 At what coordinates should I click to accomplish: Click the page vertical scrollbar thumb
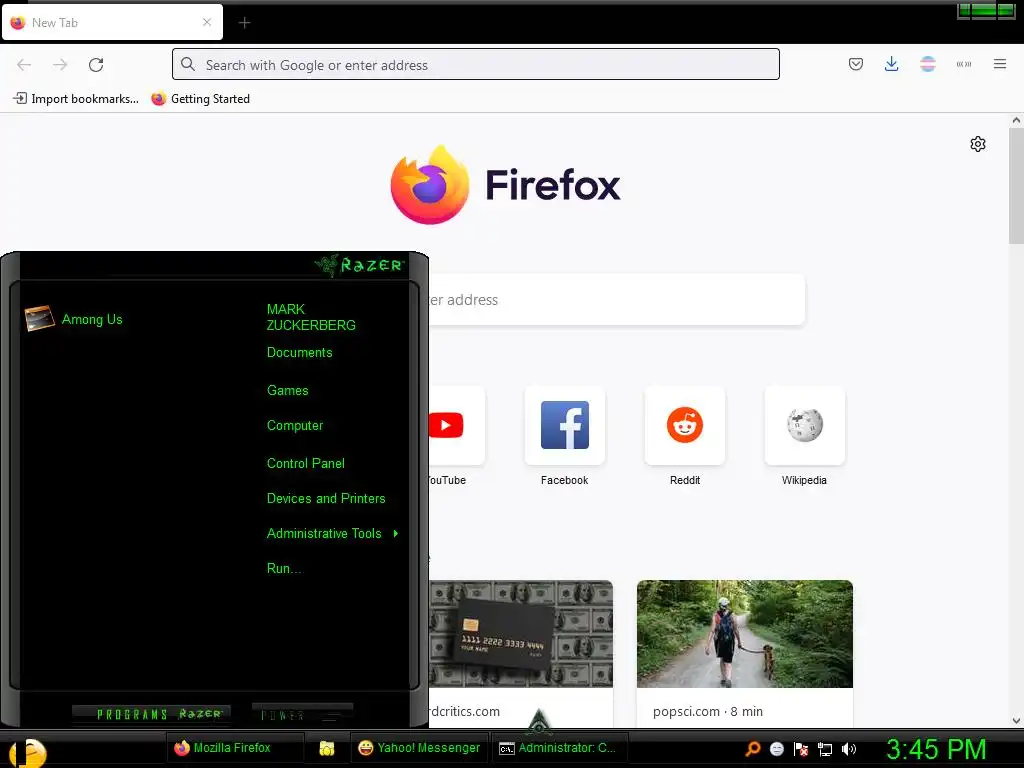click(1016, 186)
